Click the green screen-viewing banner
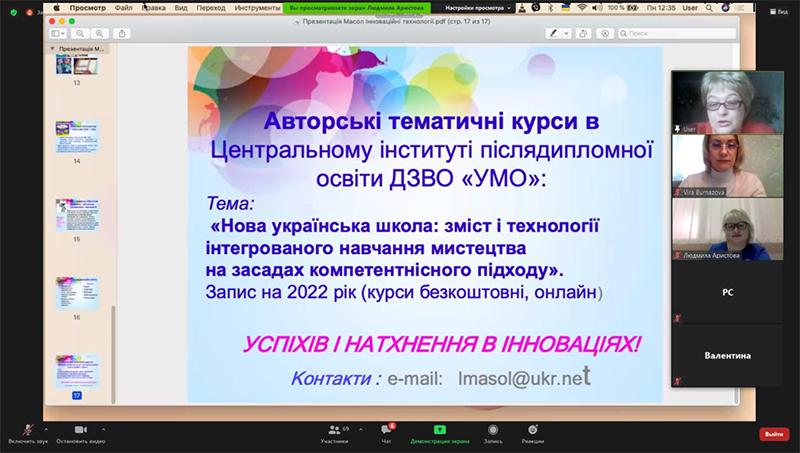 (357, 8)
